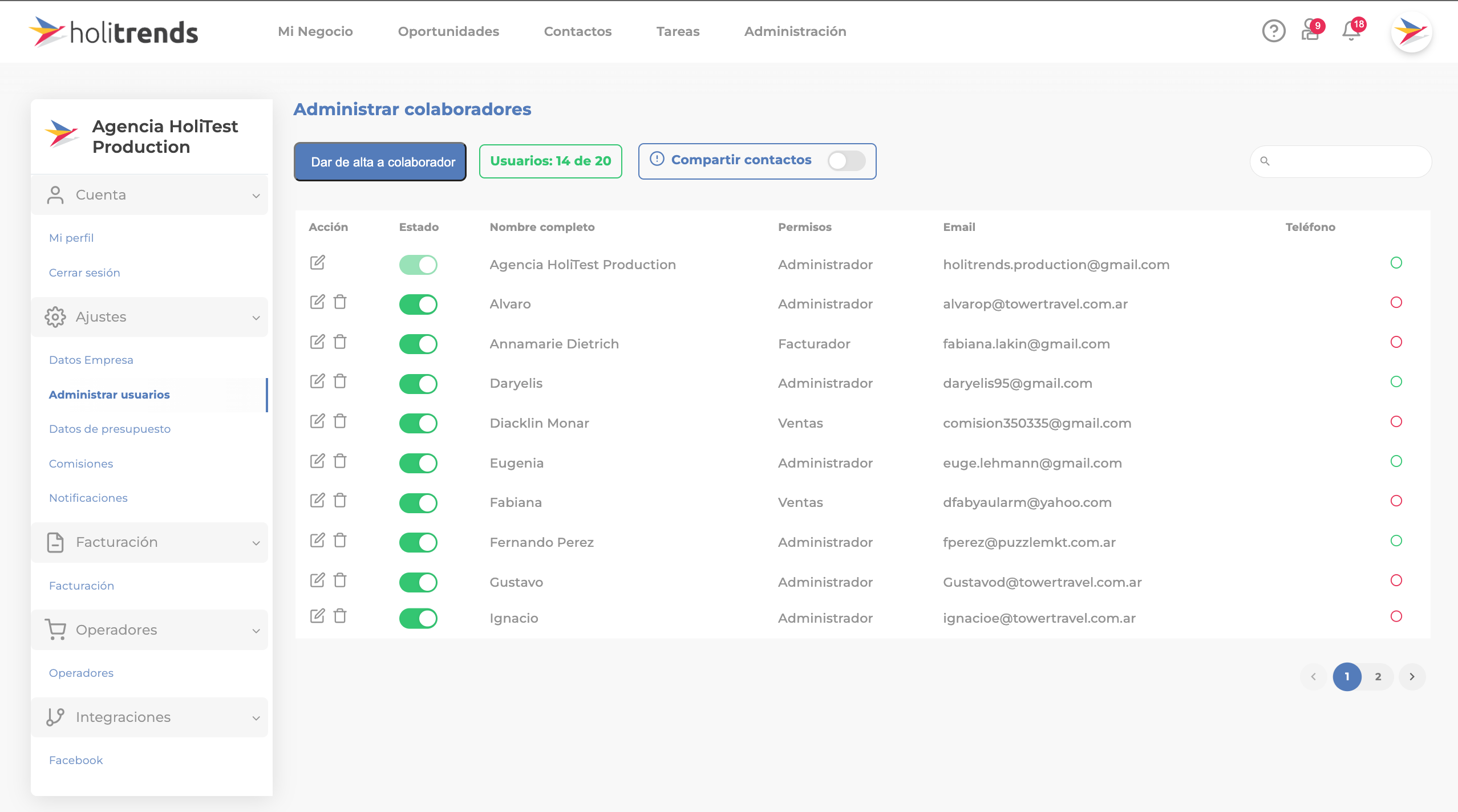Image resolution: width=1458 pixels, height=812 pixels.
Task: Delete the Gustavo collaborator
Action: [x=340, y=580]
